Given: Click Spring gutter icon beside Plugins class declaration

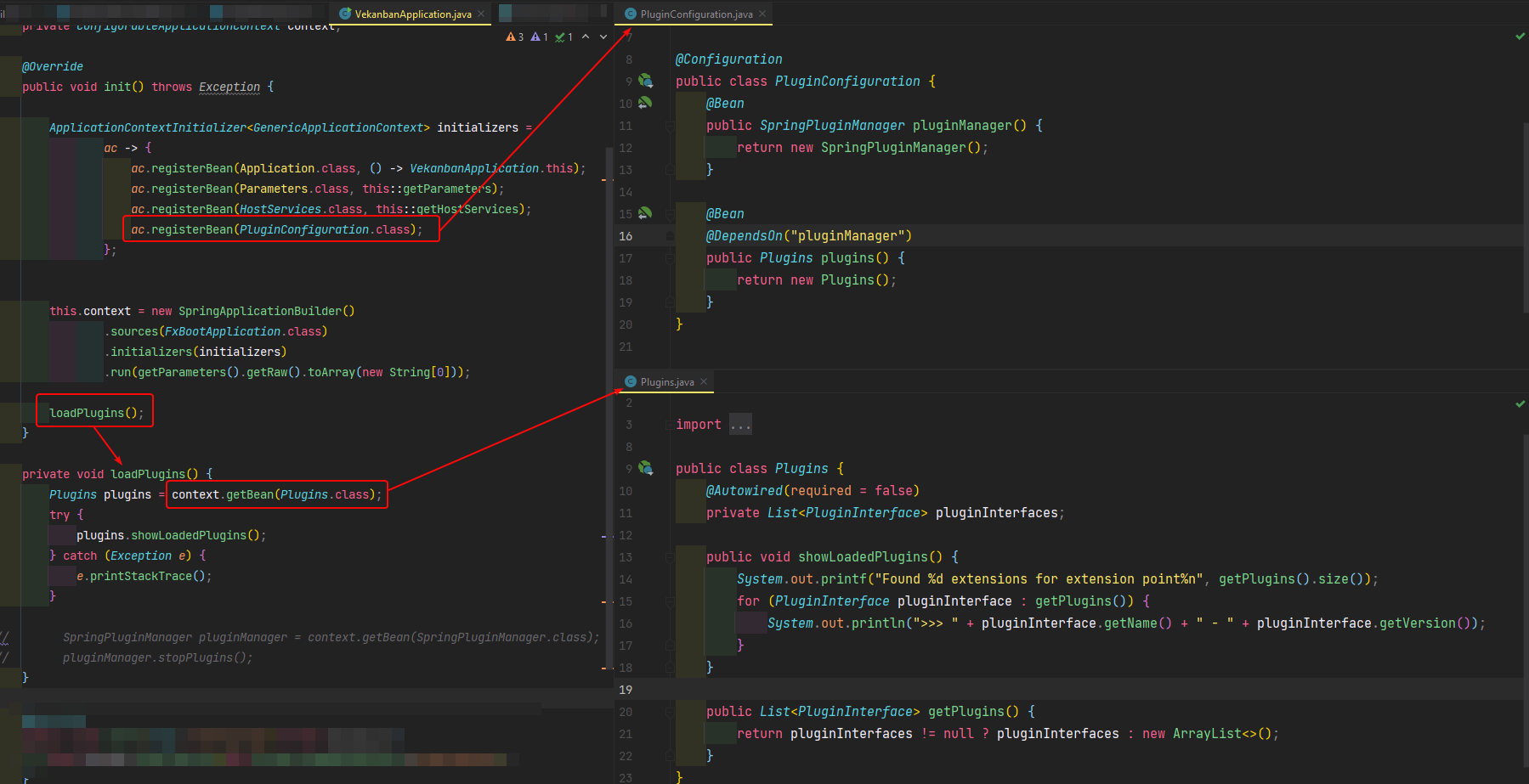Looking at the screenshot, I should [x=646, y=468].
